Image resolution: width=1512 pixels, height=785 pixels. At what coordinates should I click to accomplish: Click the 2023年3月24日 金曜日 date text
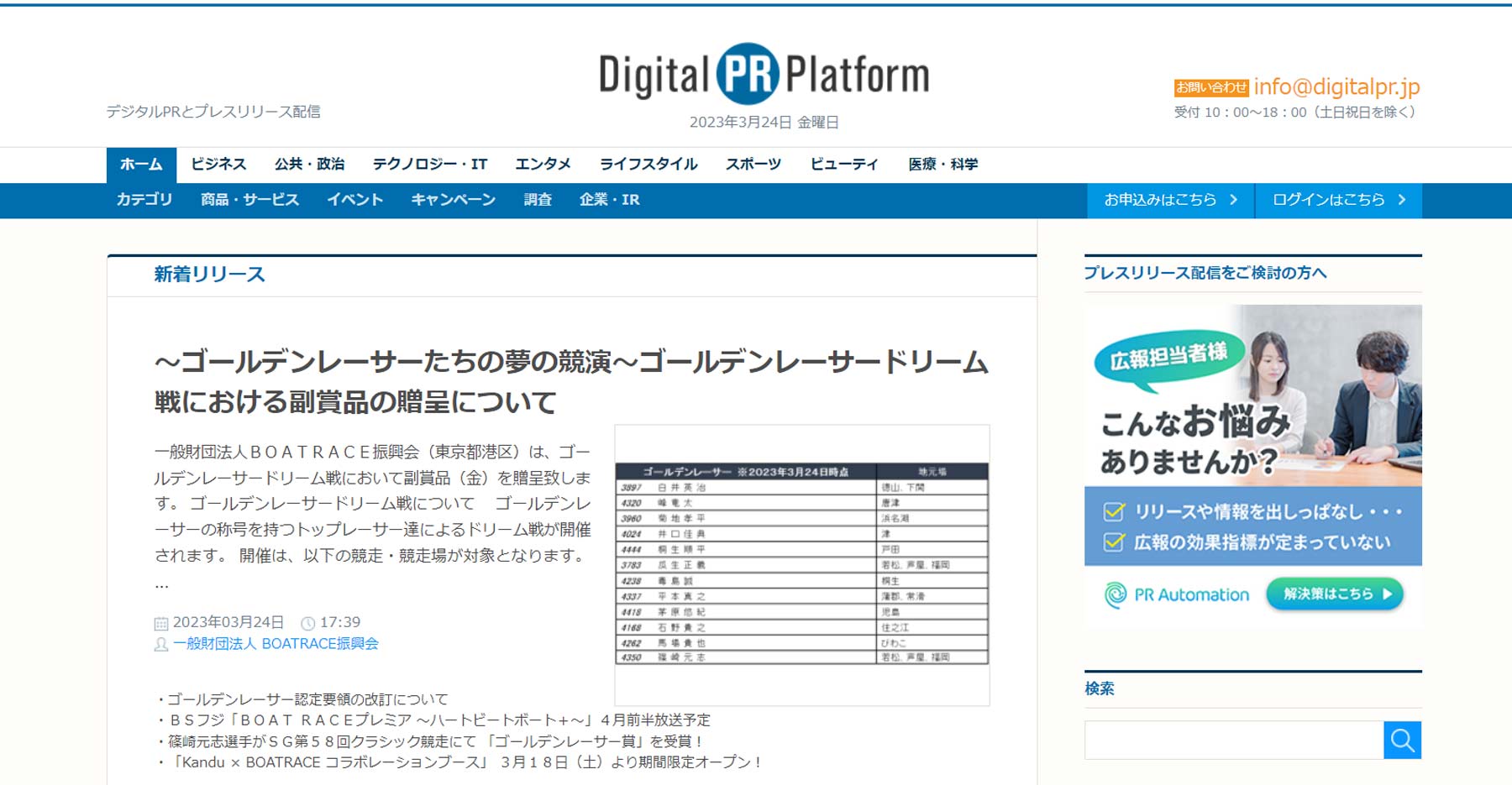(764, 123)
